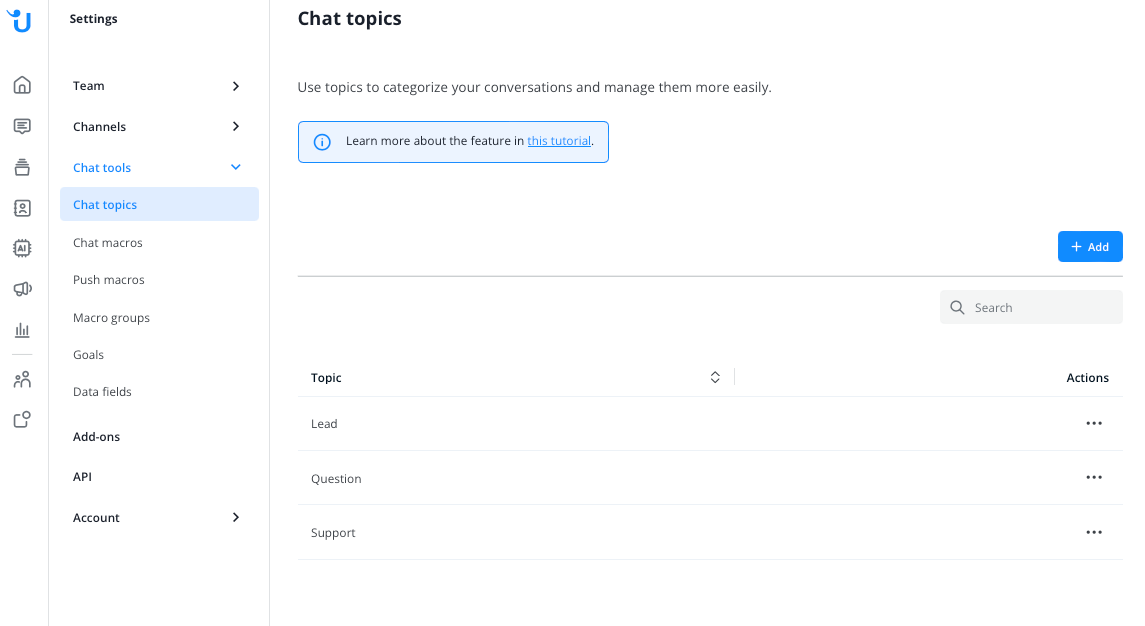The width and height of the screenshot is (1145, 626).
Task: Expand the Channels settings section
Action: pos(157,126)
